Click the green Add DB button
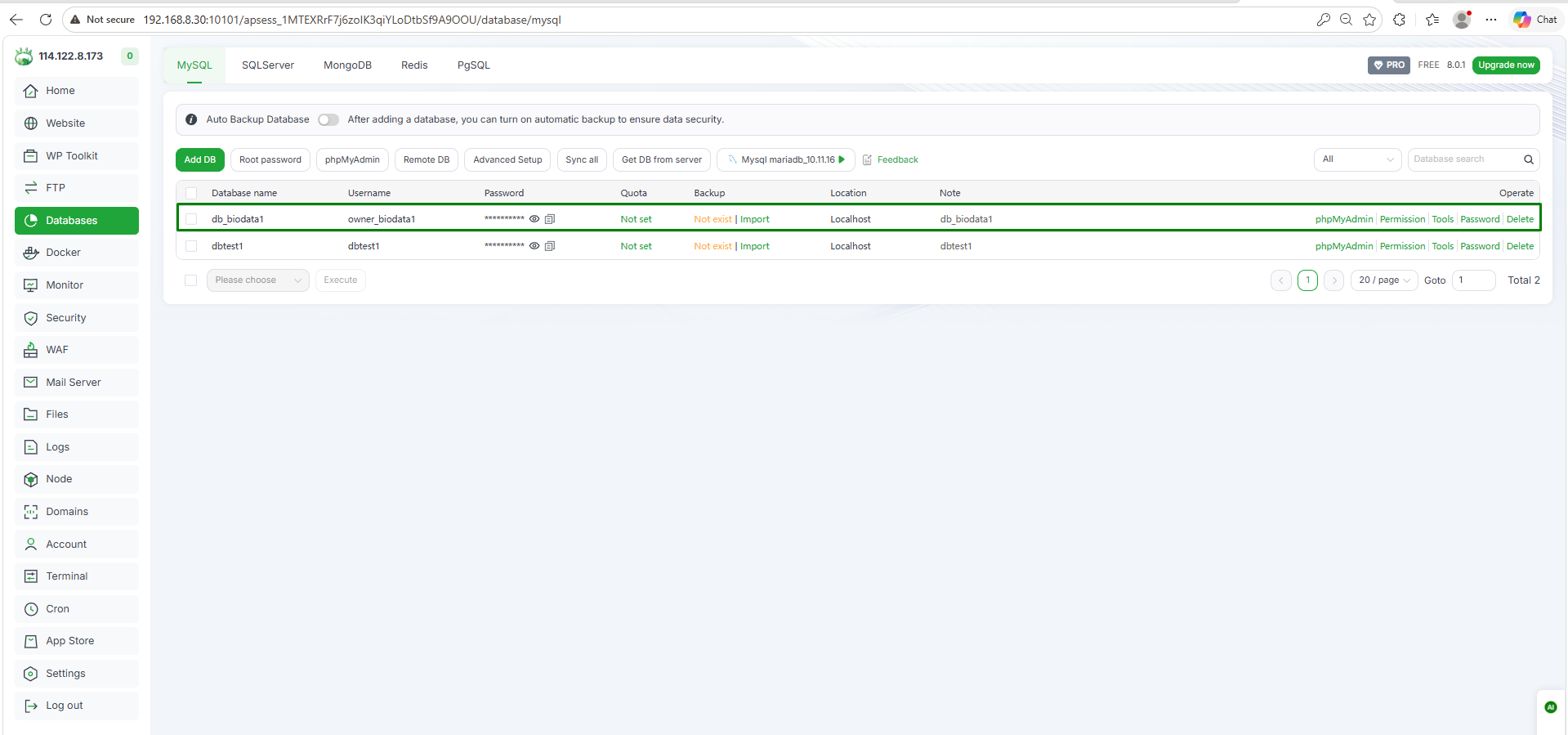This screenshot has width=1568, height=735. coord(199,159)
